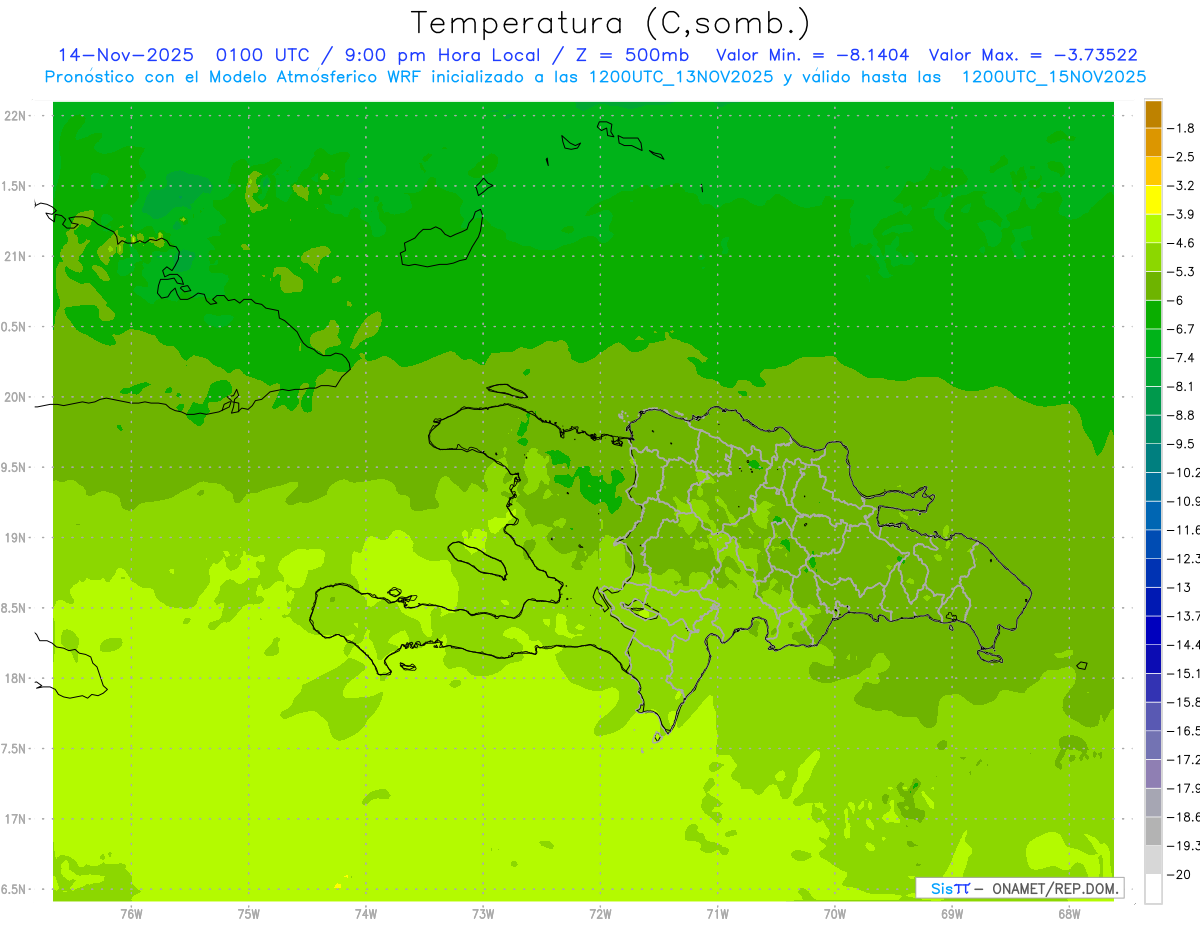
Task: Click the '70W' longitude label
Action: [x=834, y=914]
